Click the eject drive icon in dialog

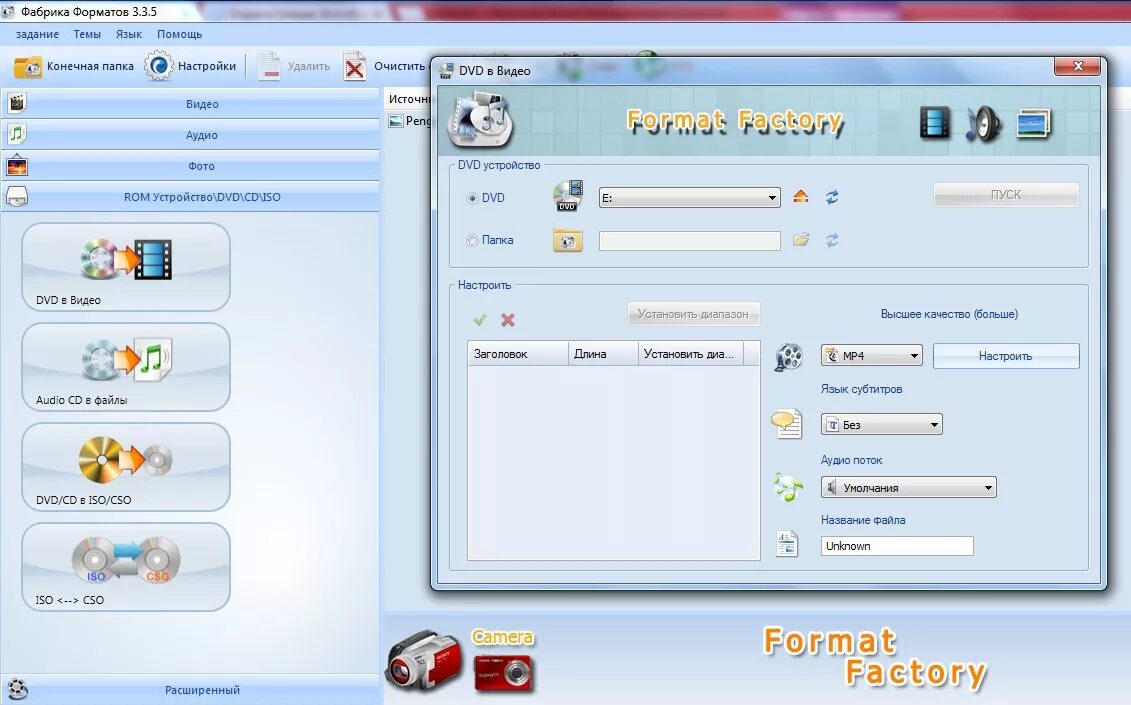(801, 197)
